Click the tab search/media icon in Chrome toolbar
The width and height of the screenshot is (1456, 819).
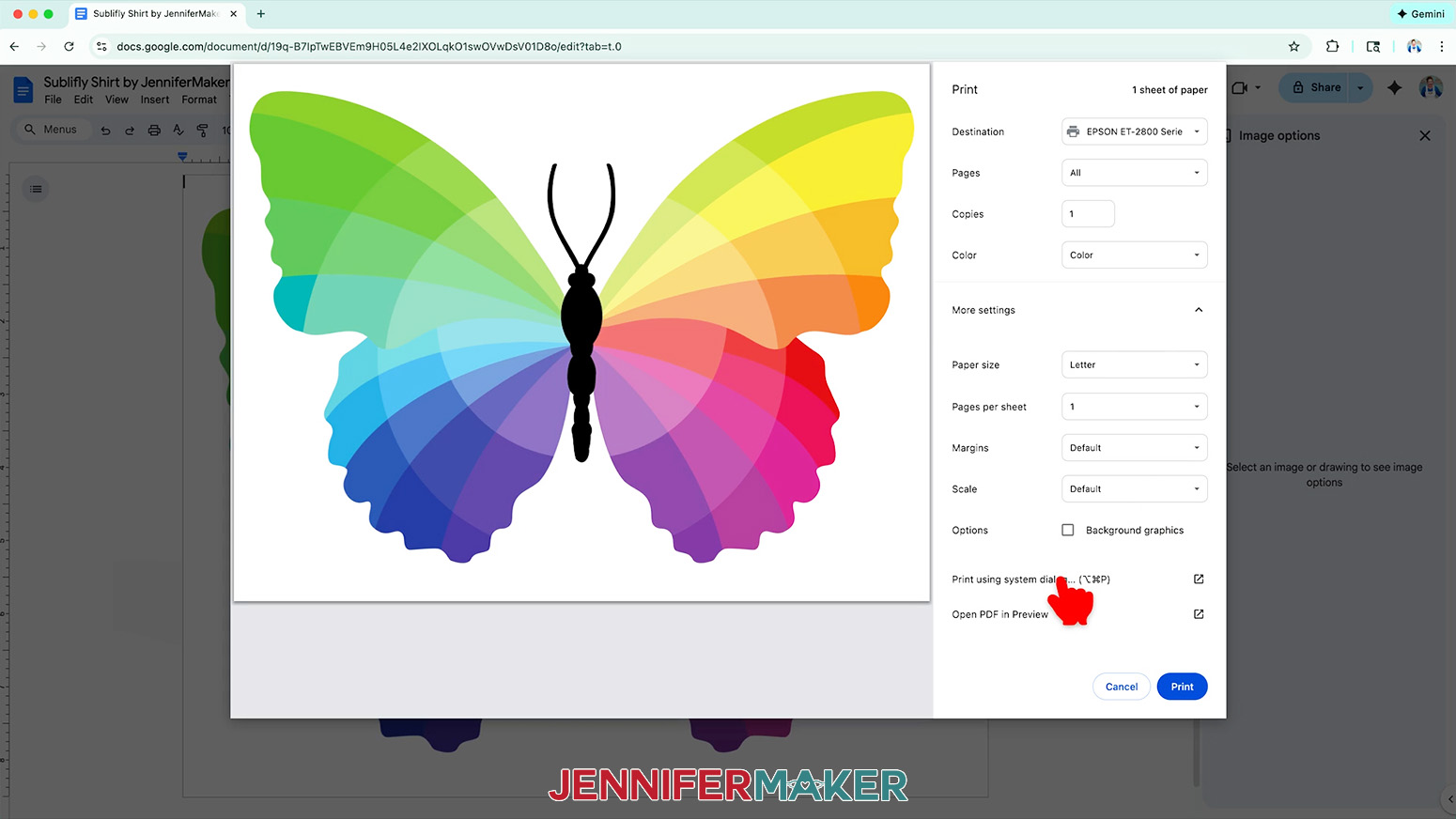click(x=1373, y=46)
